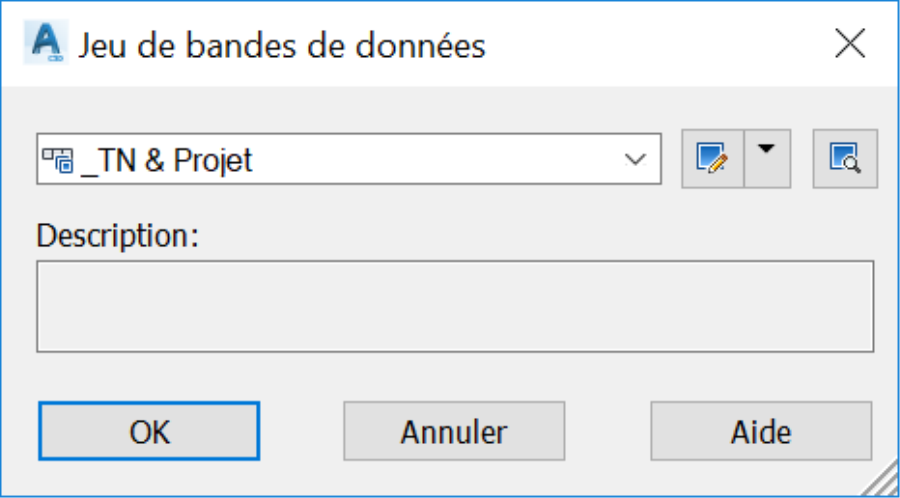Click the blank dialog area below the OK button
Viewport: 900px width, 498px height.
pos(149,477)
